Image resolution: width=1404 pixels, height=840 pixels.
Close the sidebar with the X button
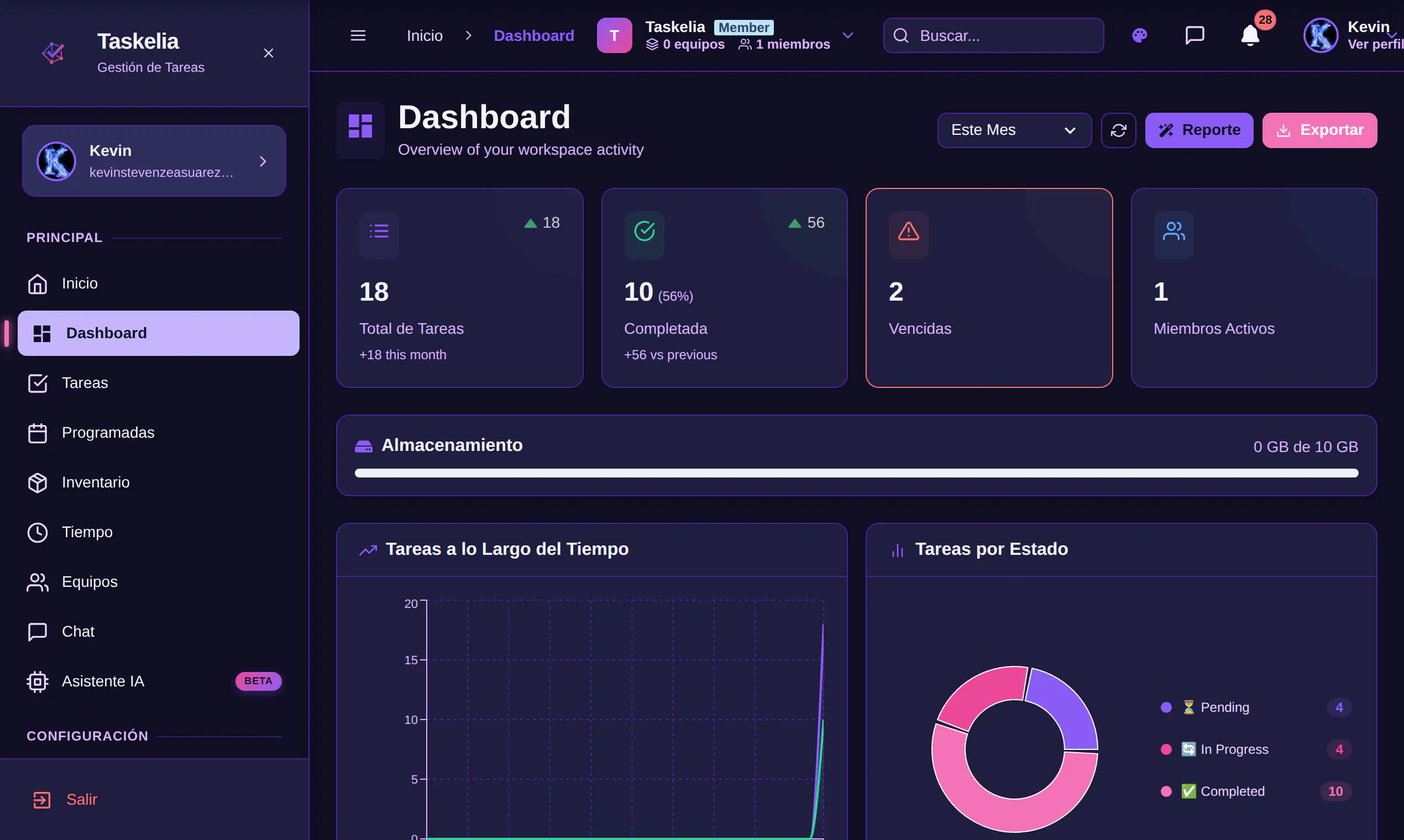point(268,53)
